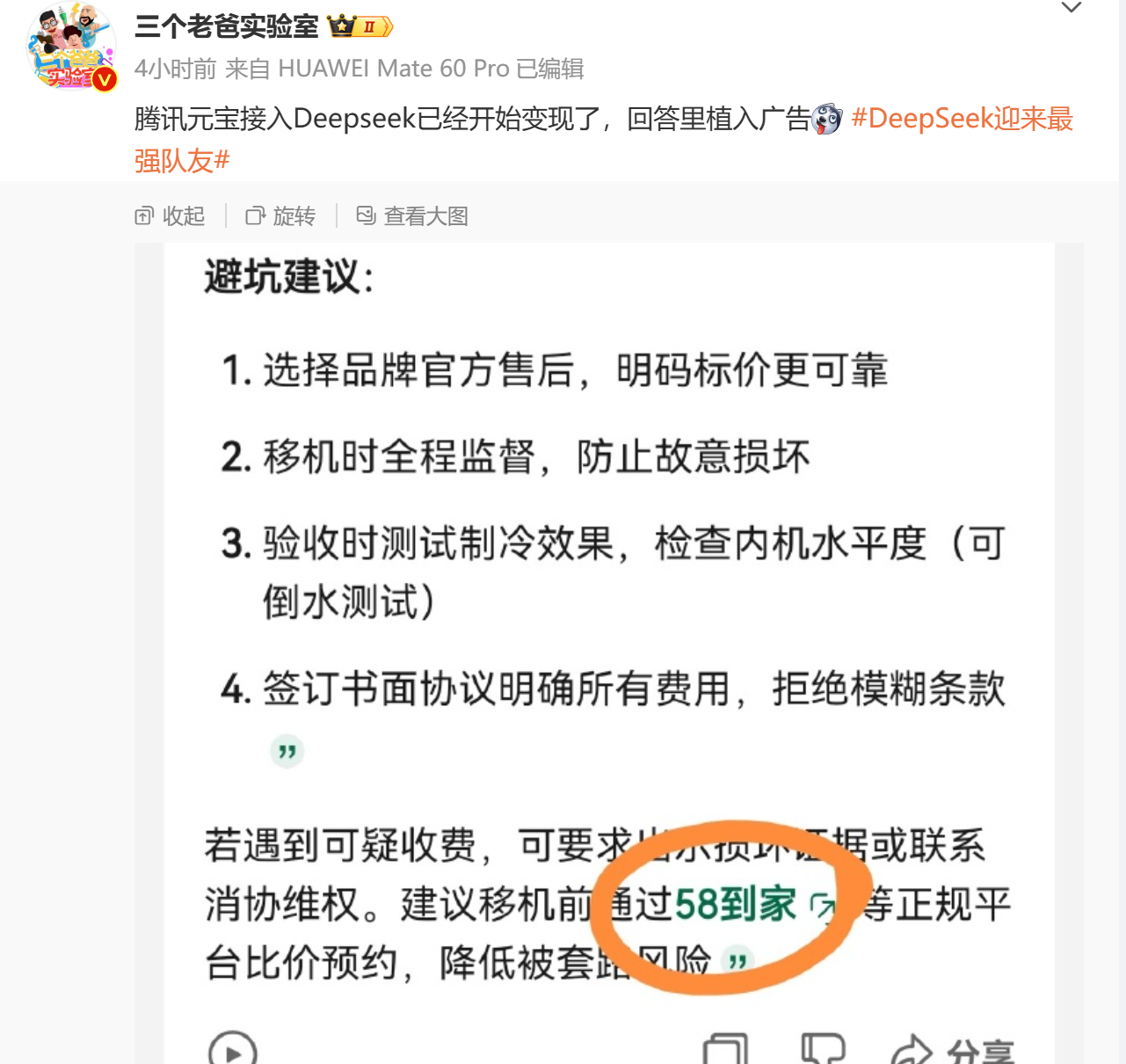The width and height of the screenshot is (1126, 1064).
Task: Click the 三个老爸实验室 profile avatar
Action: point(72,47)
